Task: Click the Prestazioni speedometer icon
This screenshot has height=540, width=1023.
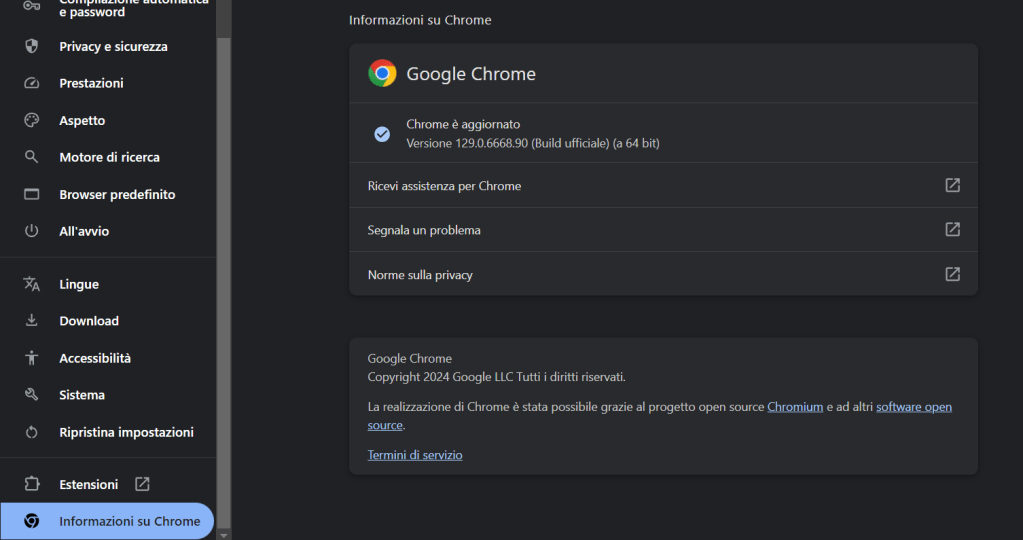Action: click(x=31, y=83)
